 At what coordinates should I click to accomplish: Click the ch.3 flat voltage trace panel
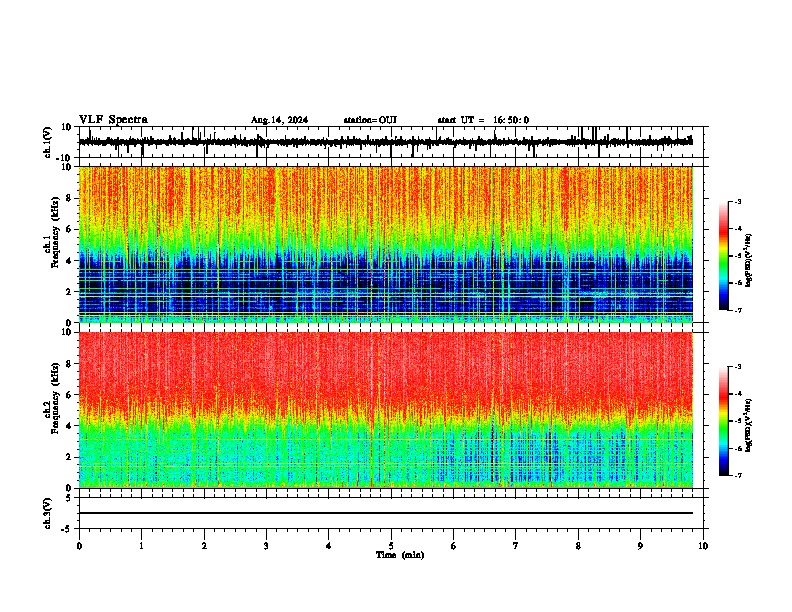tap(390, 513)
